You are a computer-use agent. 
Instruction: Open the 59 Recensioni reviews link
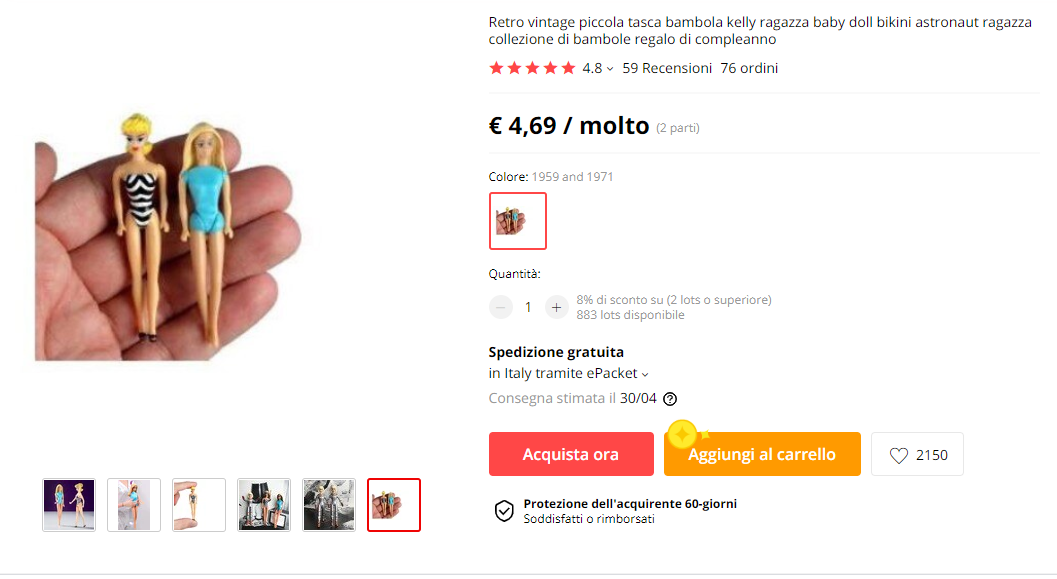coord(667,68)
